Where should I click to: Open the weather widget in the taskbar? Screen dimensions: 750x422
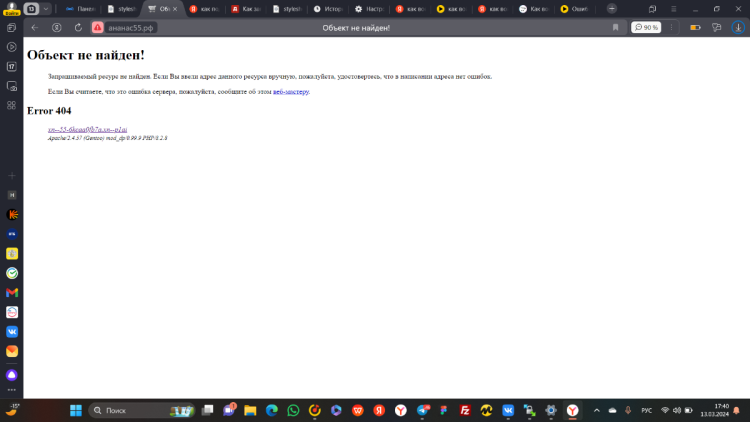12,410
